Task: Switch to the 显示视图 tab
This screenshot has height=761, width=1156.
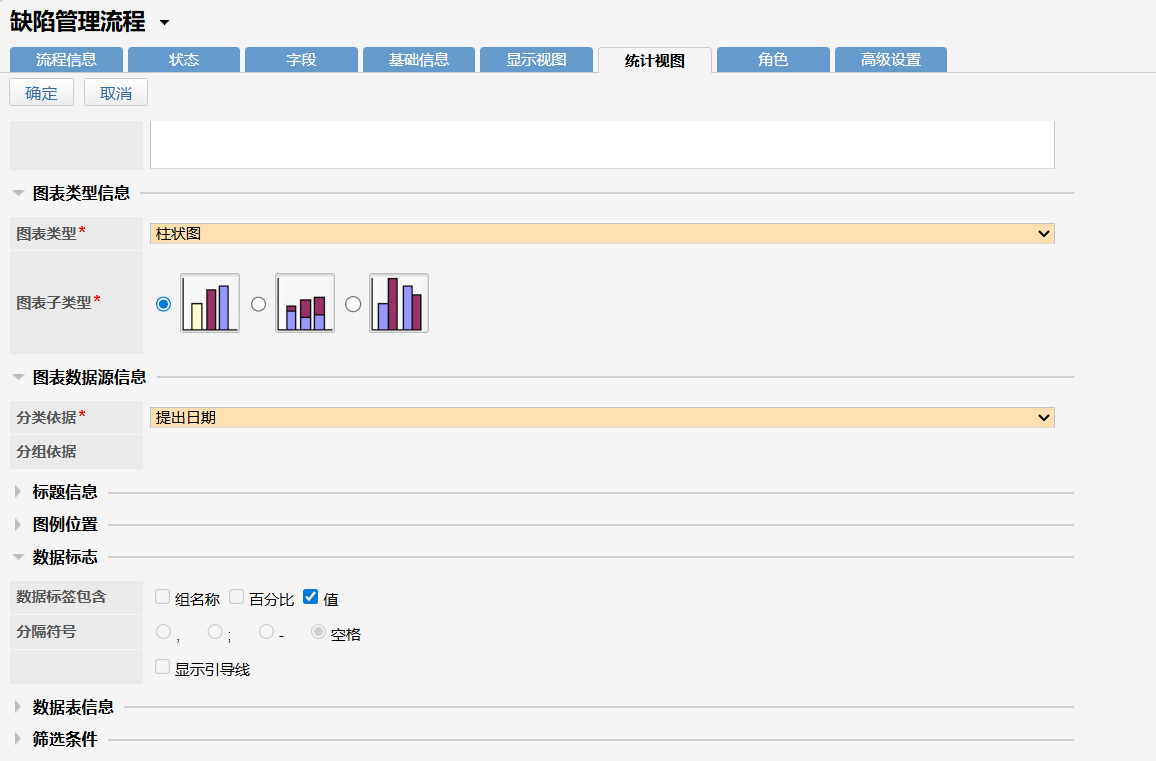Action: point(536,60)
